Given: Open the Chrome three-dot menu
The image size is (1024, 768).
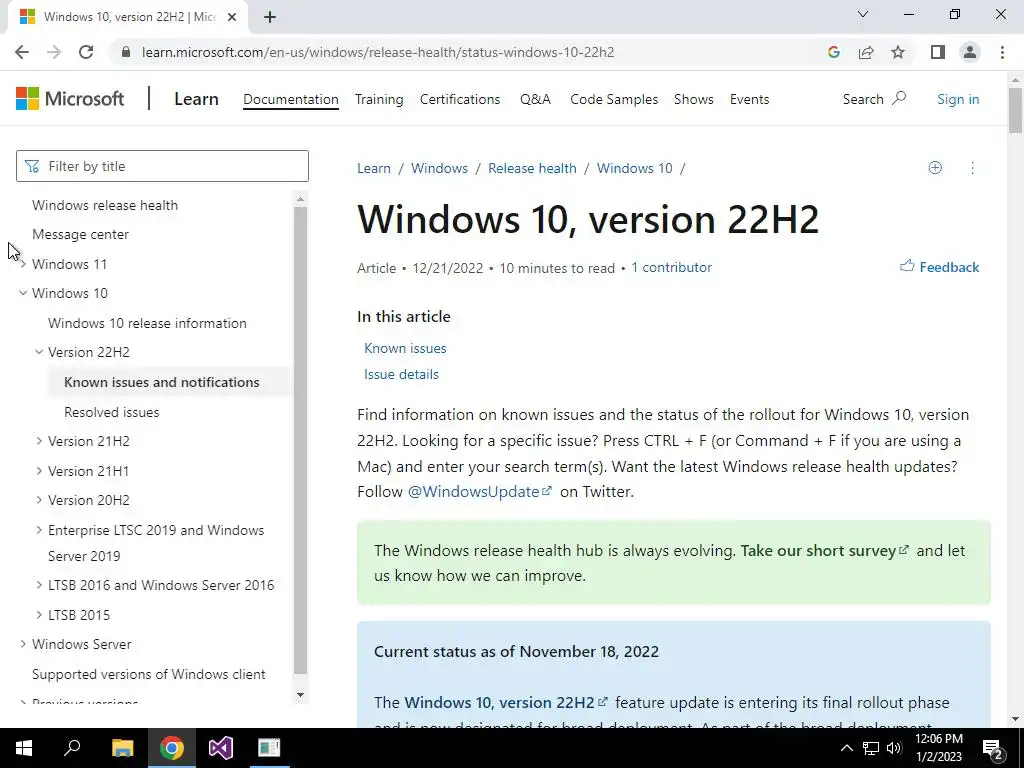Looking at the screenshot, I should click(1002, 52).
